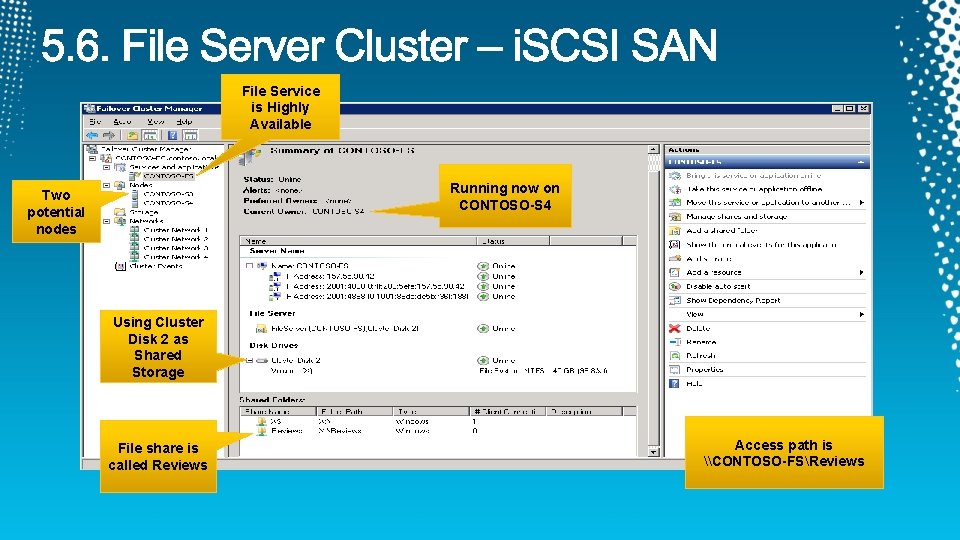Click the Storage folder icon in tree
This screenshot has width=960, height=540.
120,212
